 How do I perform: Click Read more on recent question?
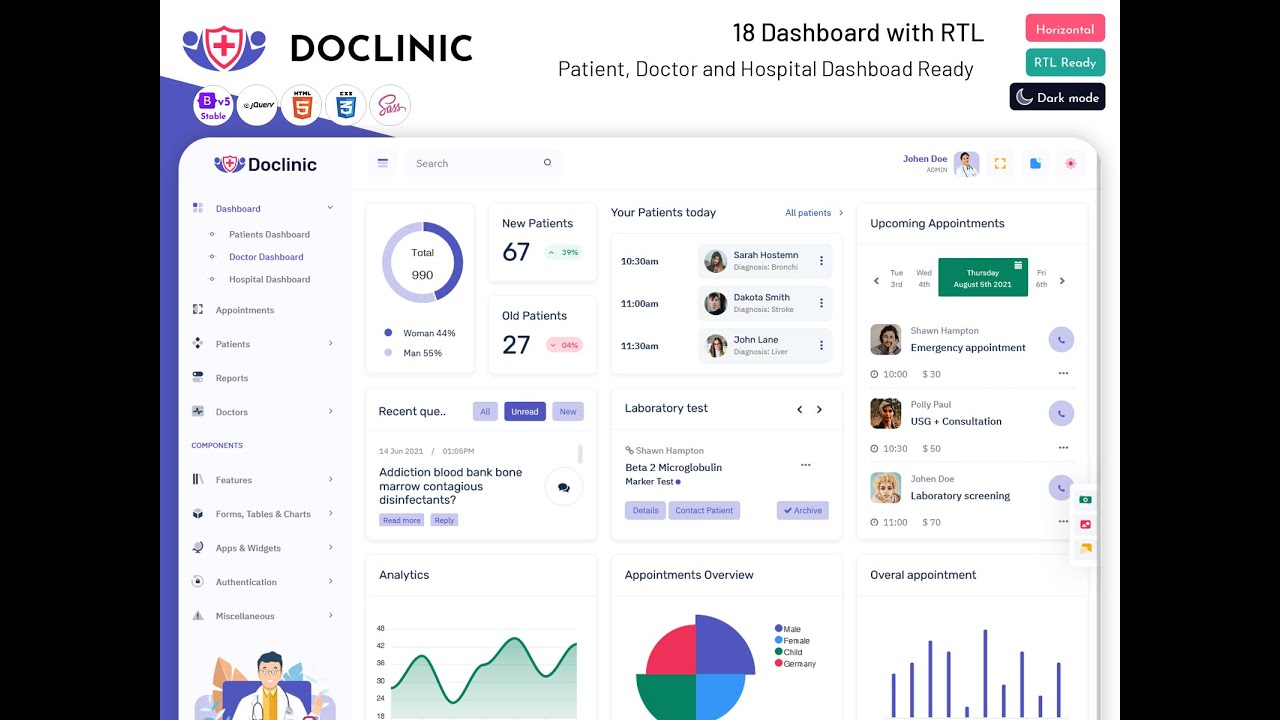pyautogui.click(x=402, y=520)
